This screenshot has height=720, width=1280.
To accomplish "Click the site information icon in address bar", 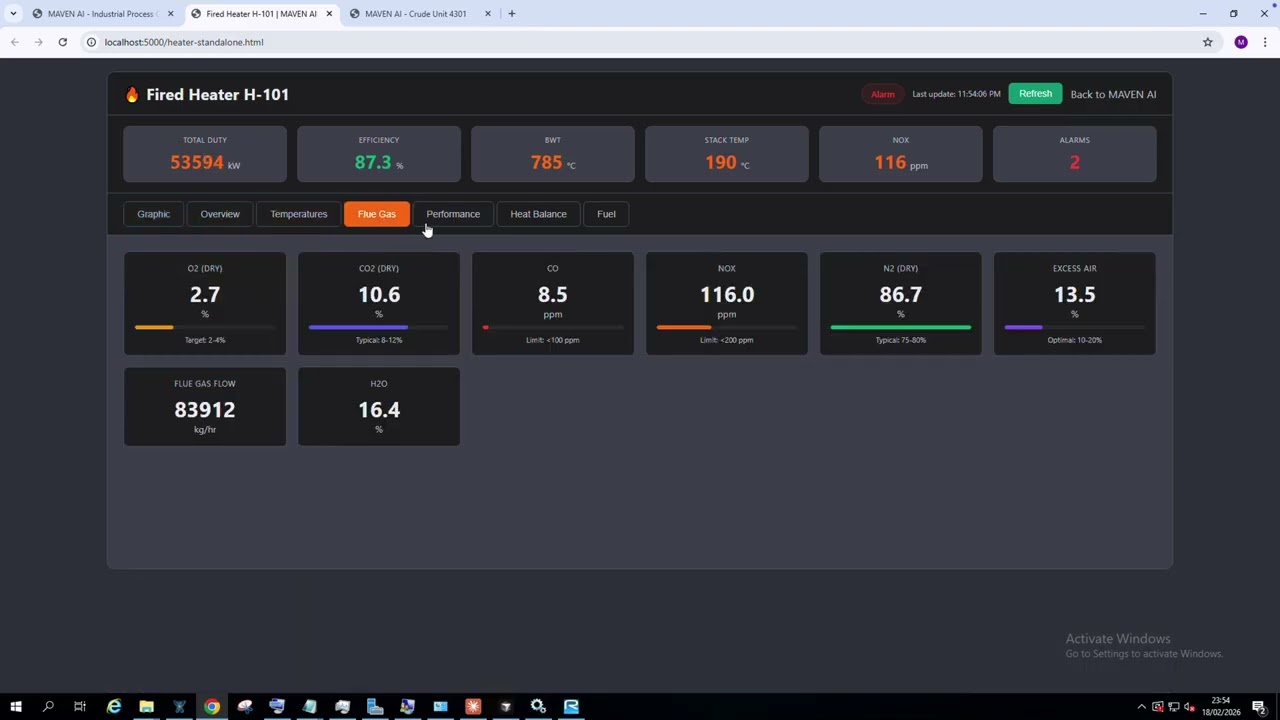I will pos(91,42).
